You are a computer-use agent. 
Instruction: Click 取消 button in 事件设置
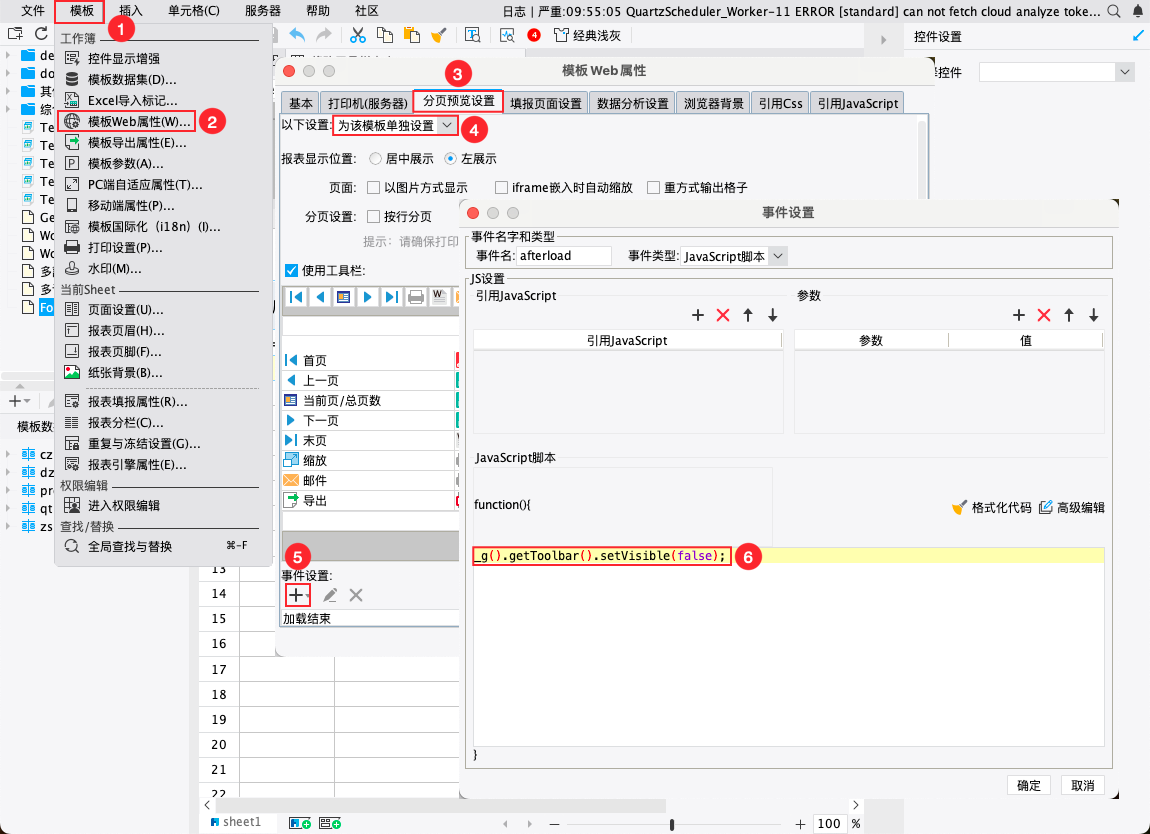point(1083,786)
